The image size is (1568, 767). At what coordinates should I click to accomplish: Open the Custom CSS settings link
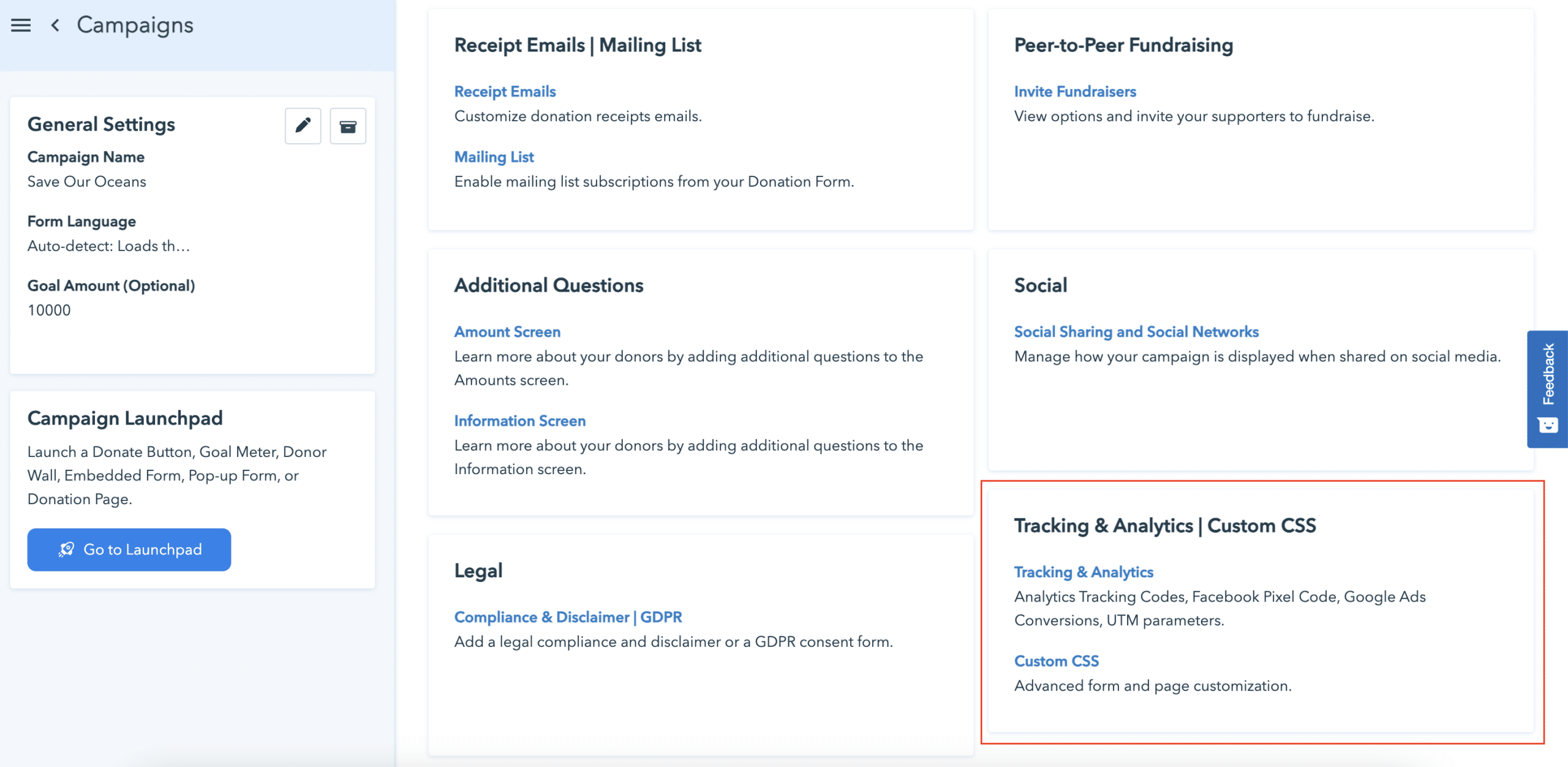pyautogui.click(x=1057, y=660)
